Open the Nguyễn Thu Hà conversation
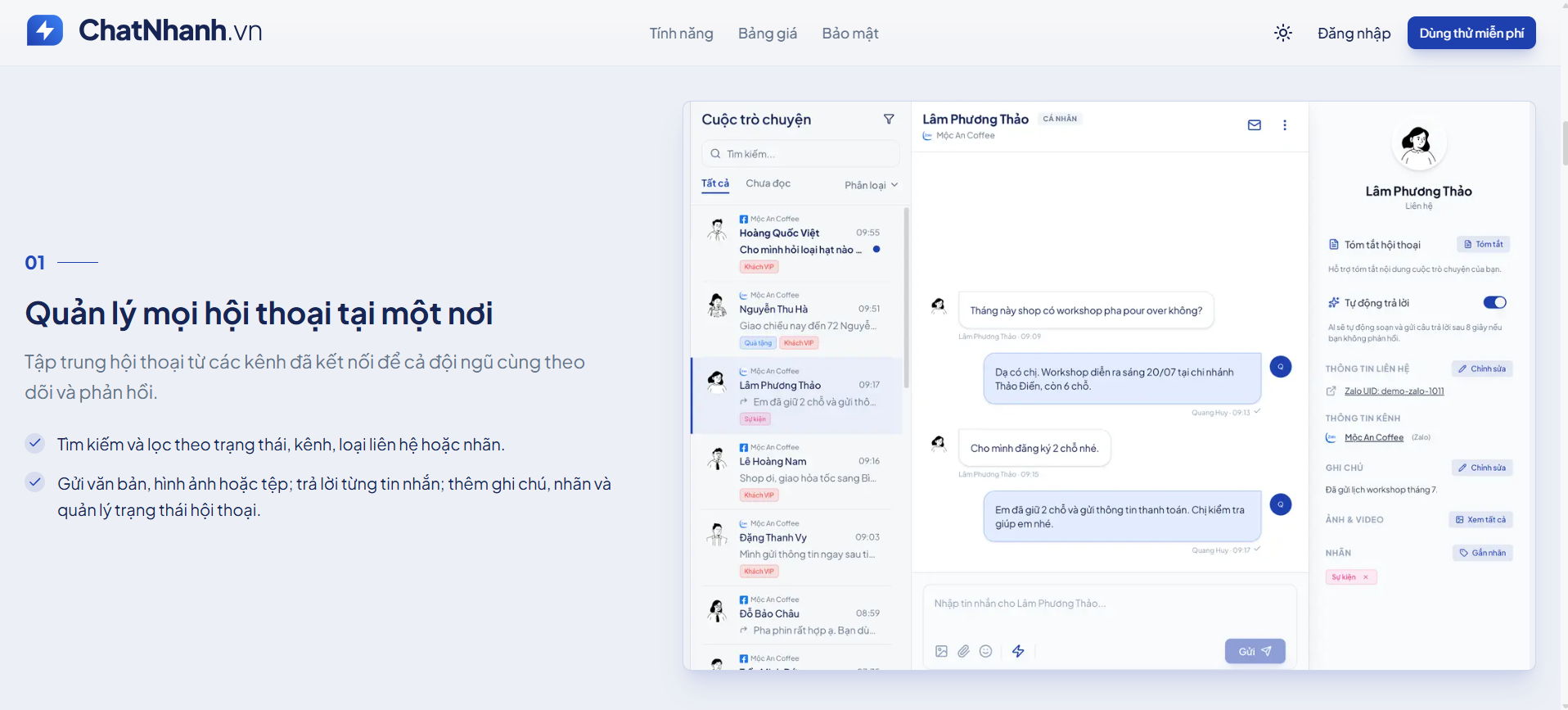This screenshot has width=1568, height=710. [x=798, y=319]
